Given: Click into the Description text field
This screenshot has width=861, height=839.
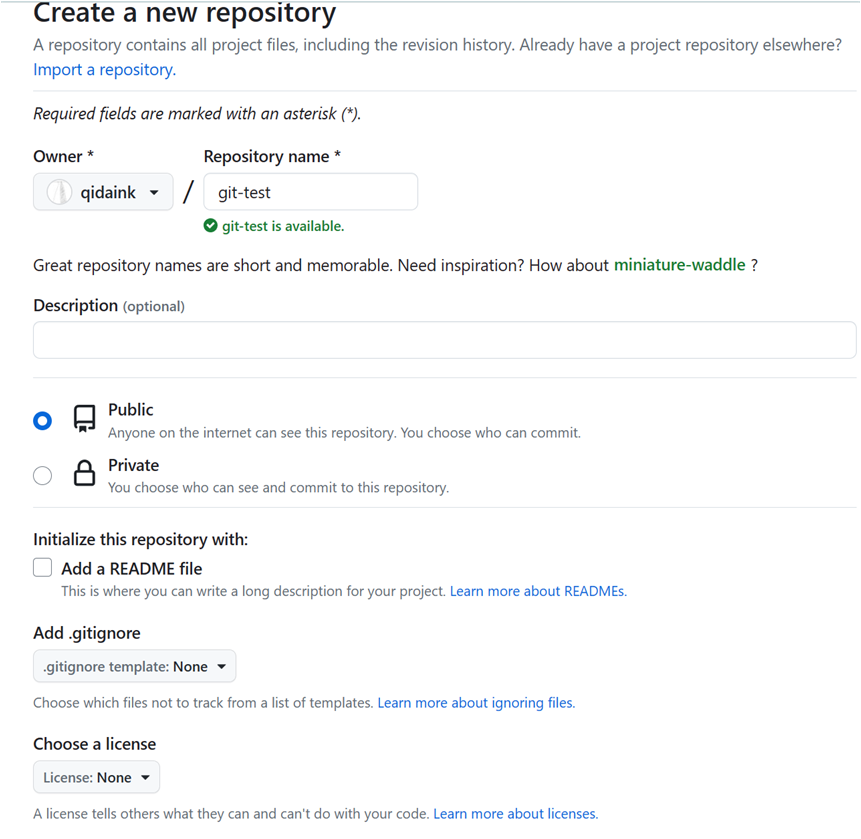Looking at the screenshot, I should point(444,340).
